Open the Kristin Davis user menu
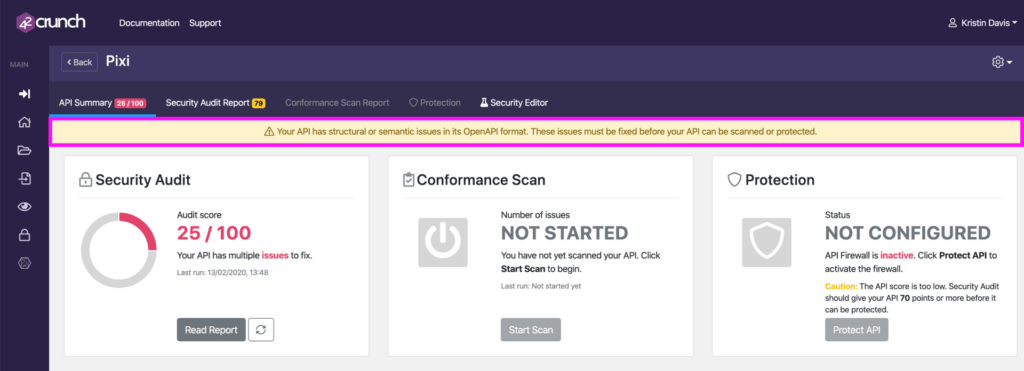 click(x=982, y=23)
